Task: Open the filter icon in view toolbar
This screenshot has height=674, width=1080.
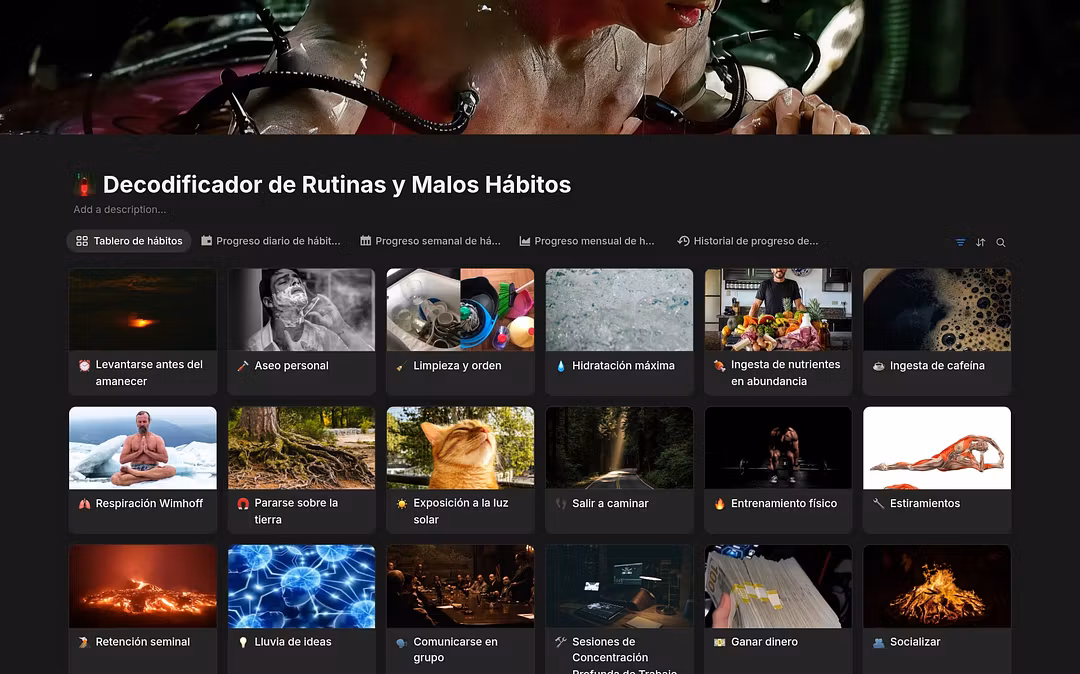Action: click(960, 242)
